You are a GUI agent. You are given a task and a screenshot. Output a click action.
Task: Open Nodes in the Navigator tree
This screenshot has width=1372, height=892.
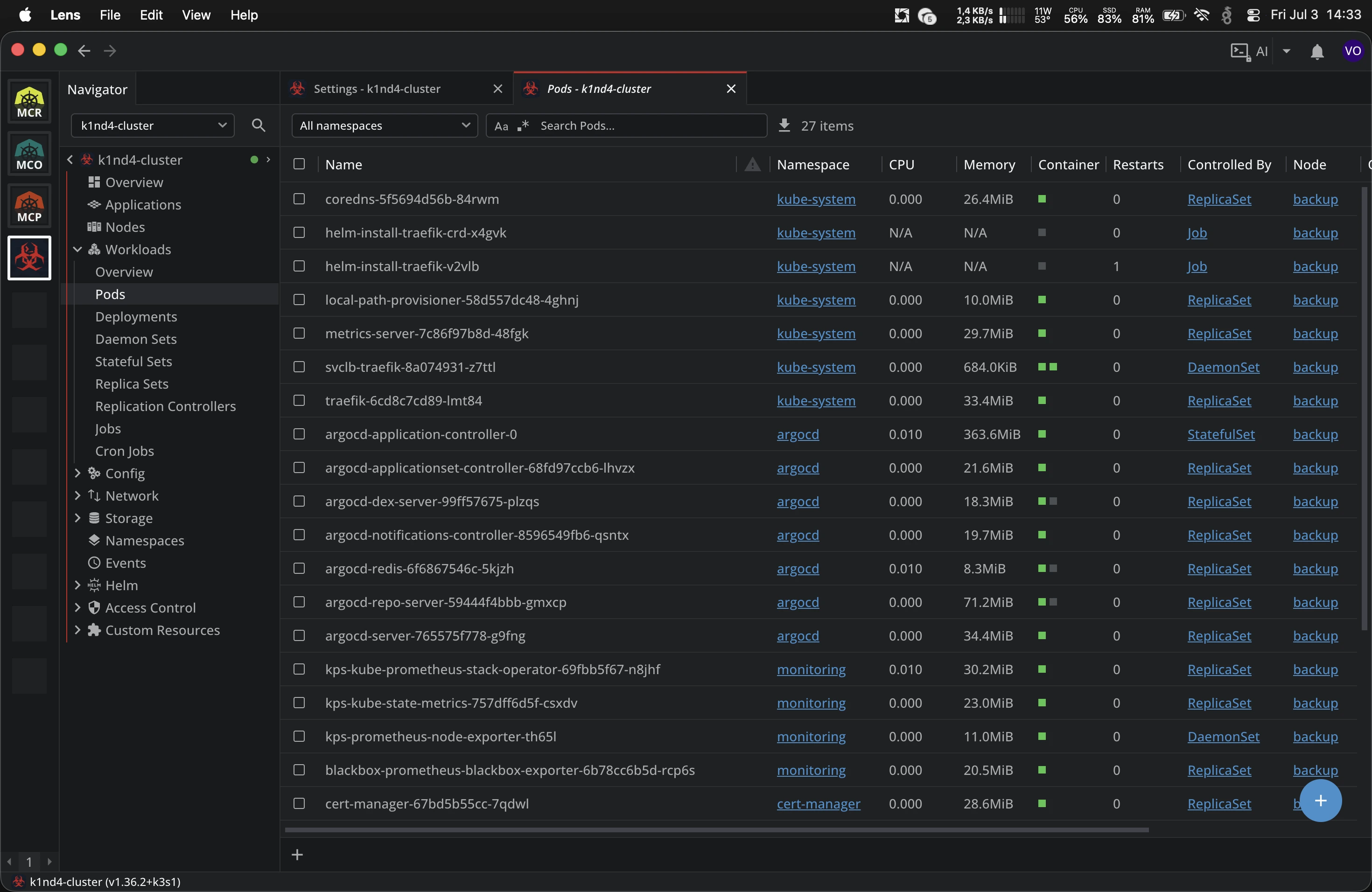[125, 227]
